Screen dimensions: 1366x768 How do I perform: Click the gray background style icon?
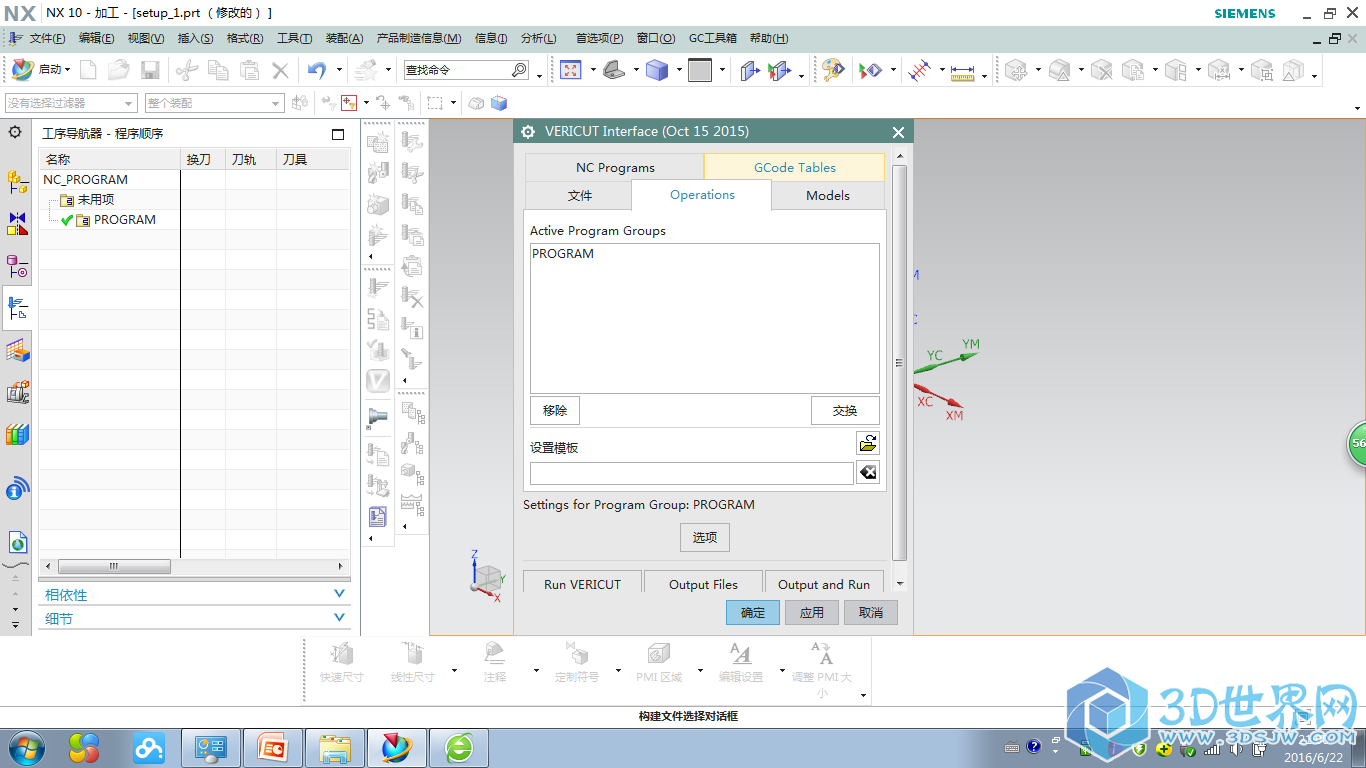click(700, 70)
